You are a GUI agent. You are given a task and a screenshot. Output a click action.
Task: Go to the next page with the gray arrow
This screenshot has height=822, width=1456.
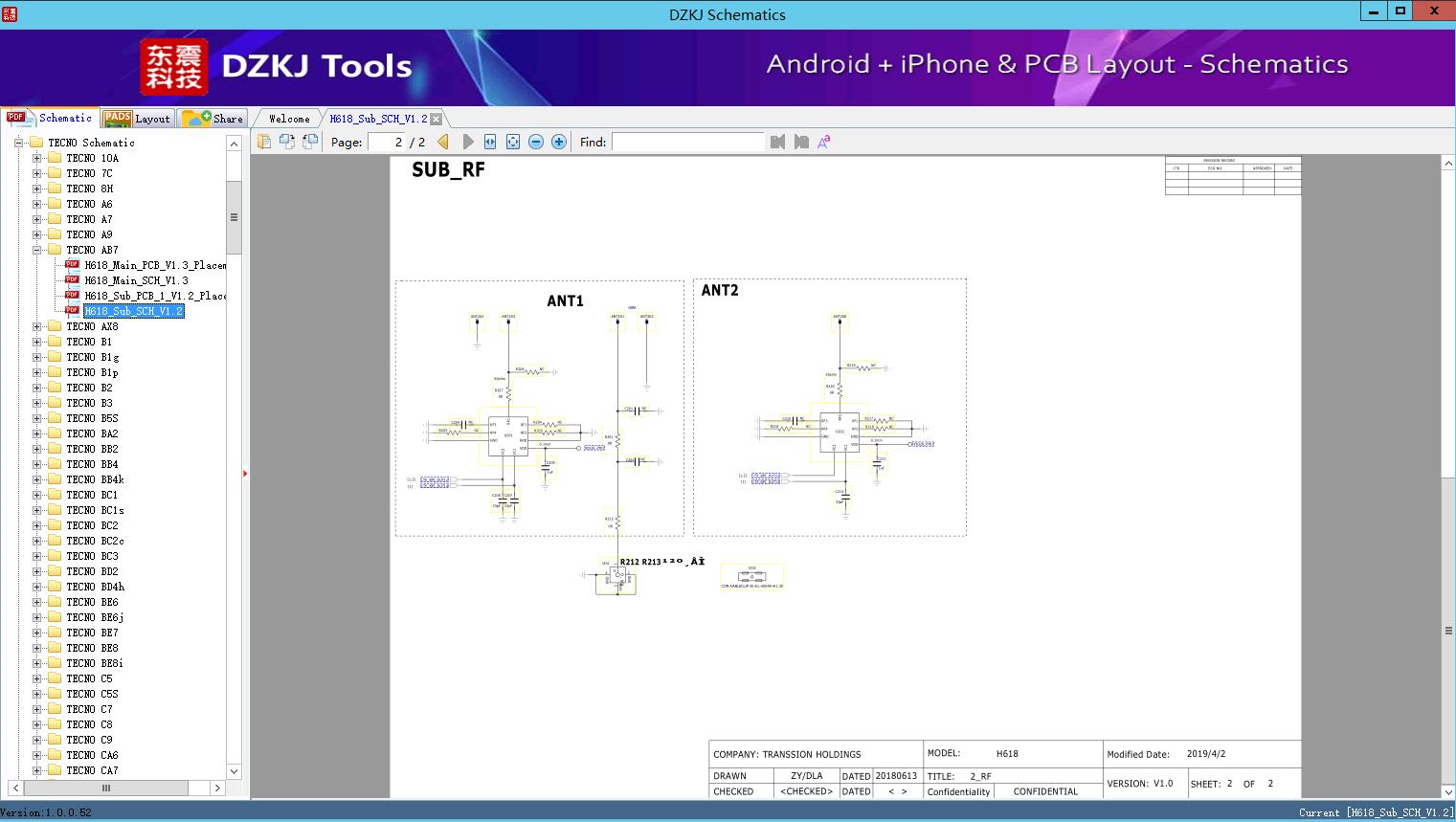pyautogui.click(x=468, y=142)
